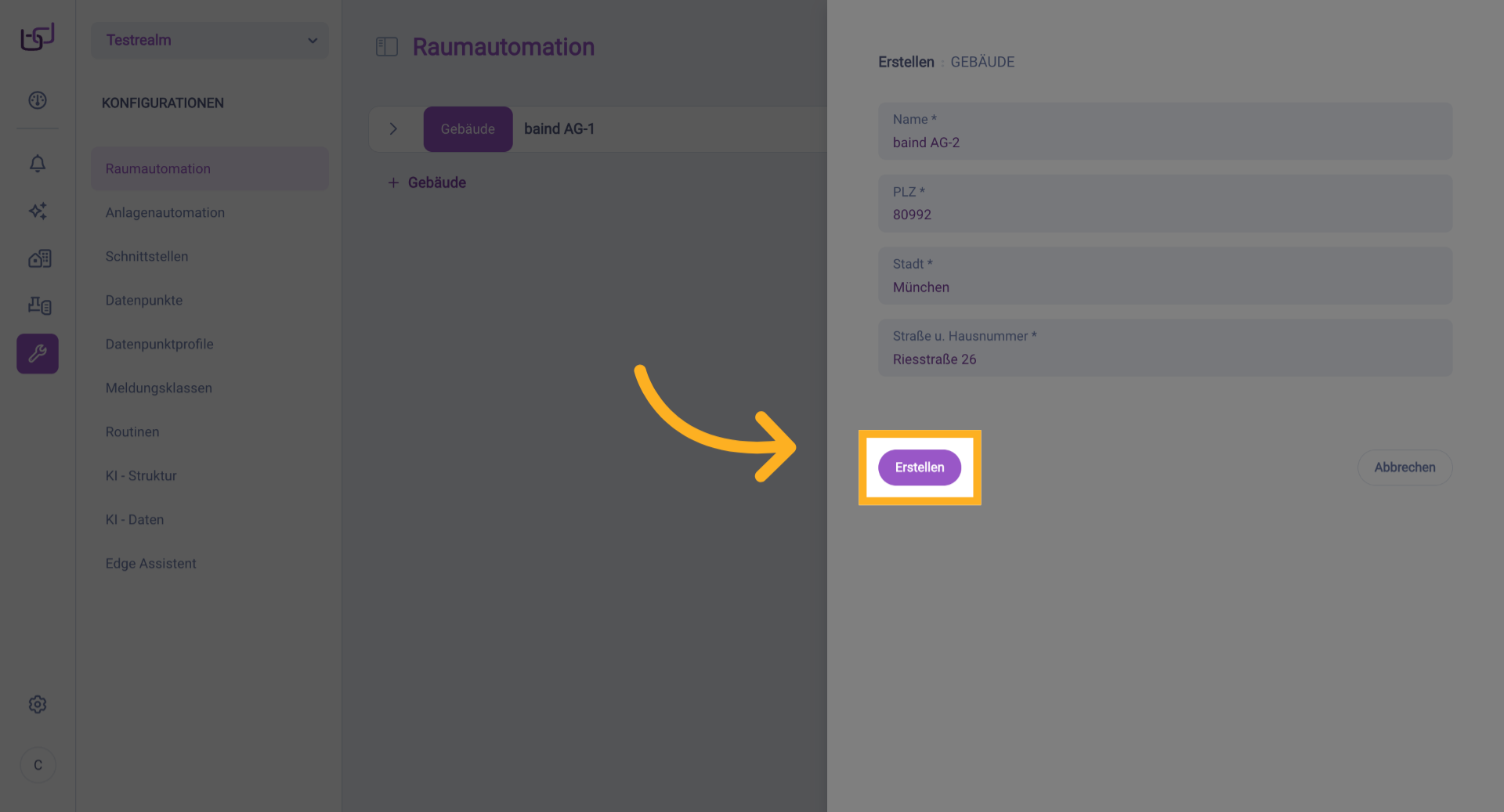
Task: Open Anlagenautomation menu item
Action: click(165, 212)
